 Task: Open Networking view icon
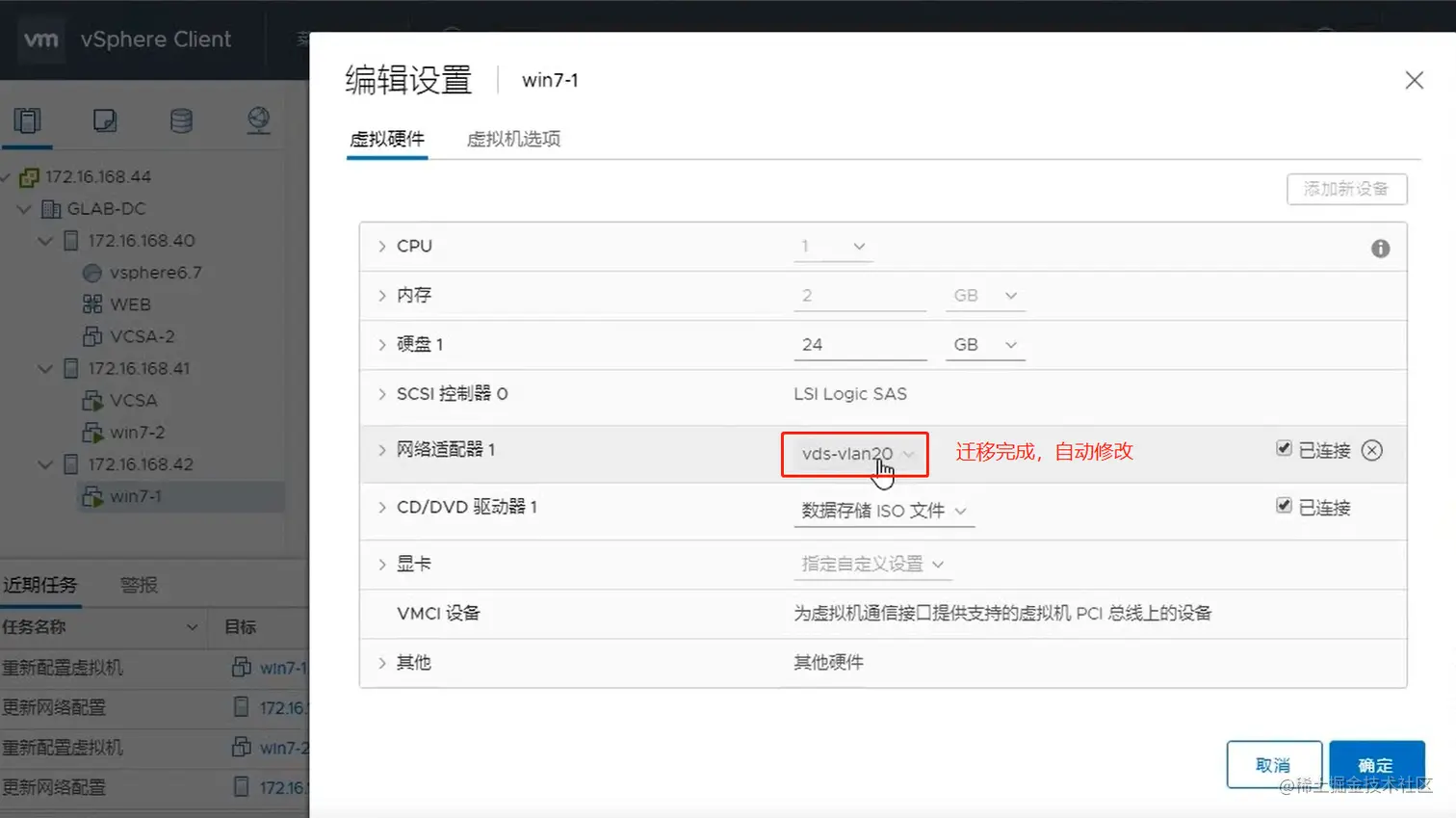click(258, 120)
